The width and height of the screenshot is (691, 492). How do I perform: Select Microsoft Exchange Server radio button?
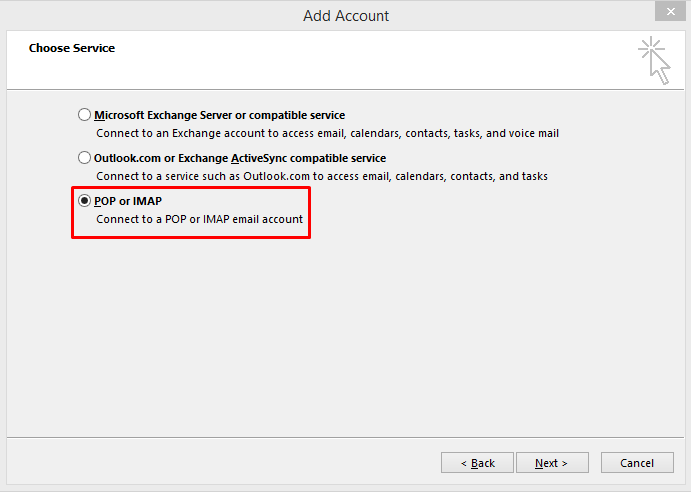pos(84,115)
